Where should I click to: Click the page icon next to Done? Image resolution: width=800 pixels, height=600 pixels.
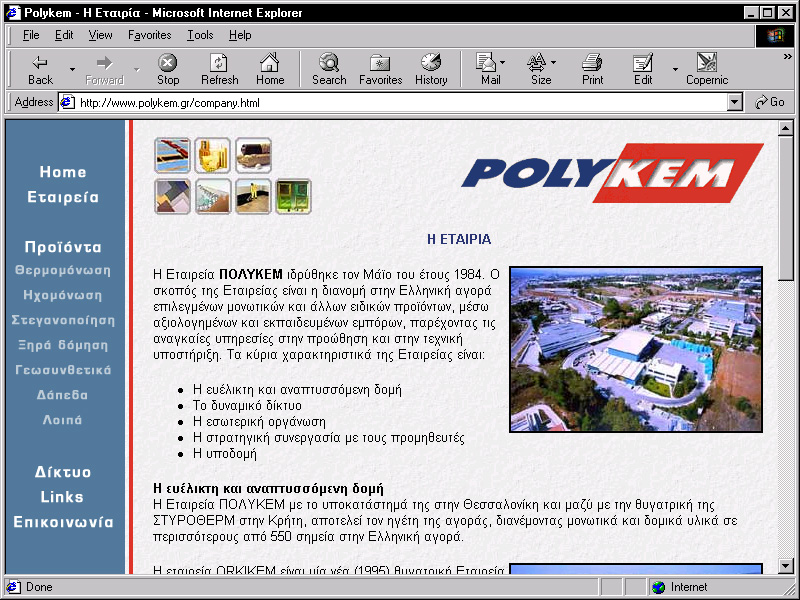[x=13, y=587]
